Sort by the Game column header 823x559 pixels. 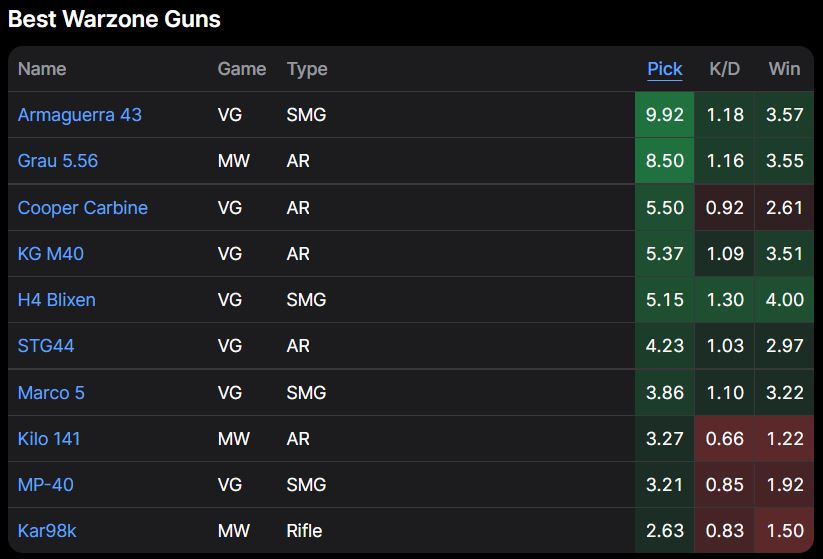[x=241, y=69]
